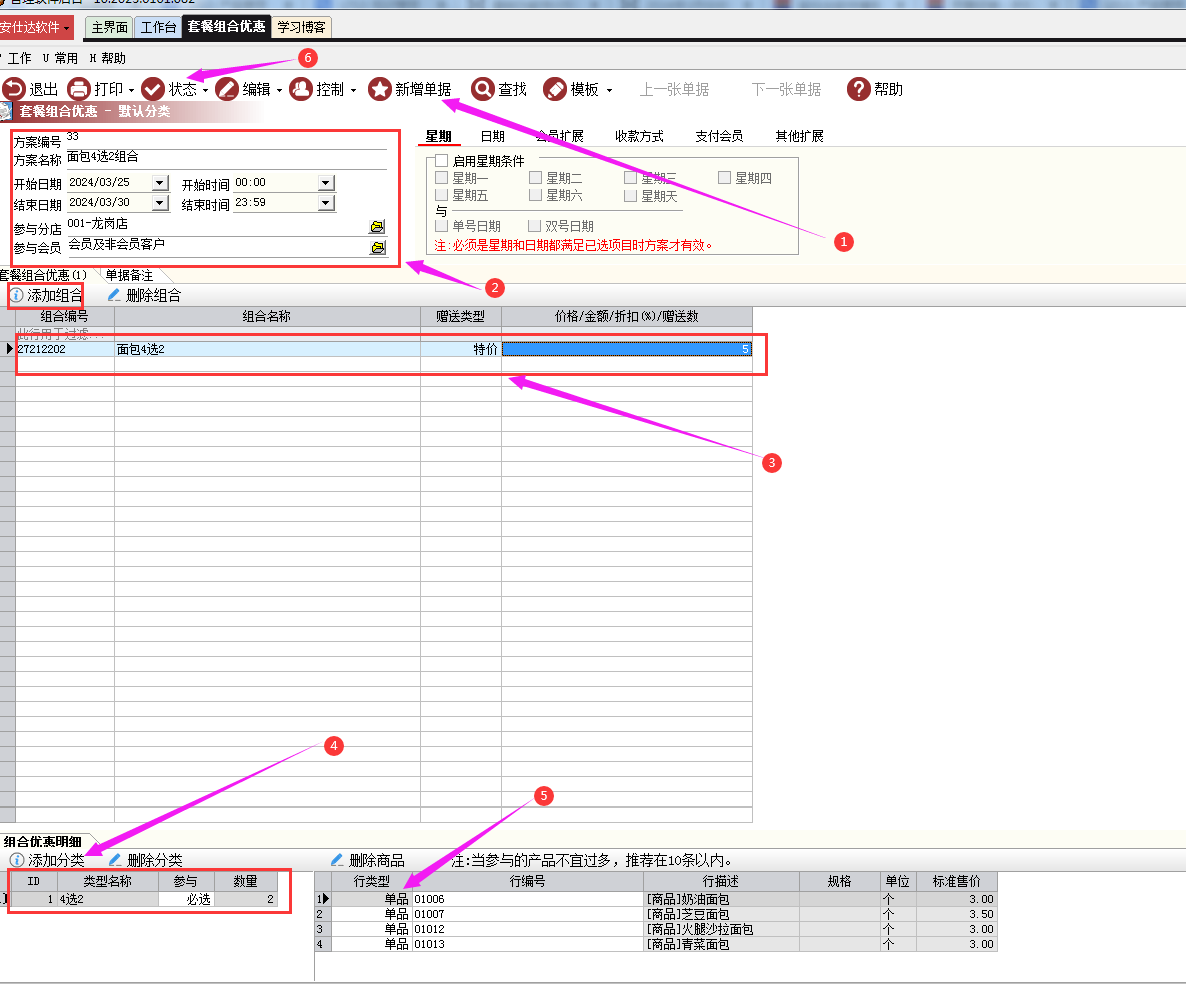
Task: Open the 常用 menu
Action: (60, 58)
